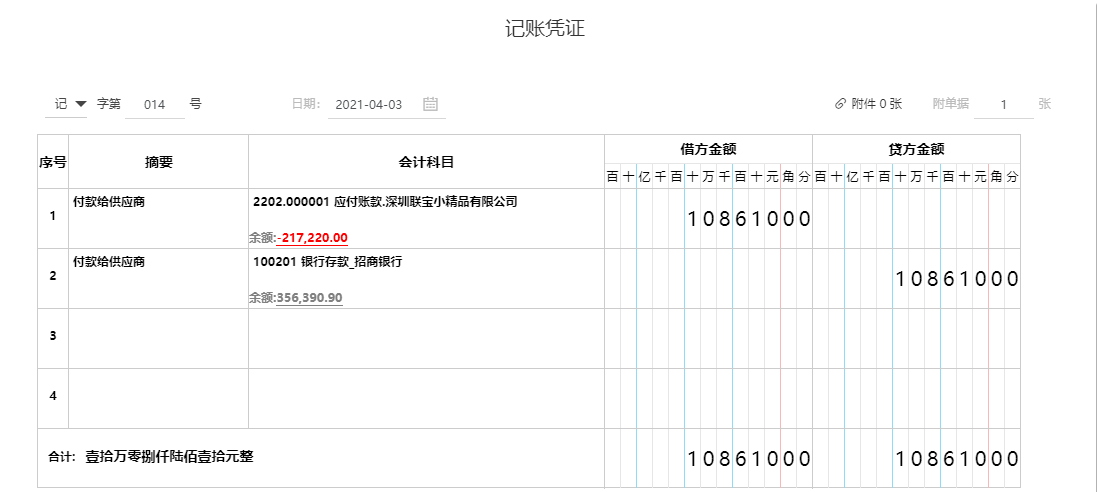1097x492 pixels.
Task: Click the empty credit amount cell in row 1
Action: coord(916,219)
